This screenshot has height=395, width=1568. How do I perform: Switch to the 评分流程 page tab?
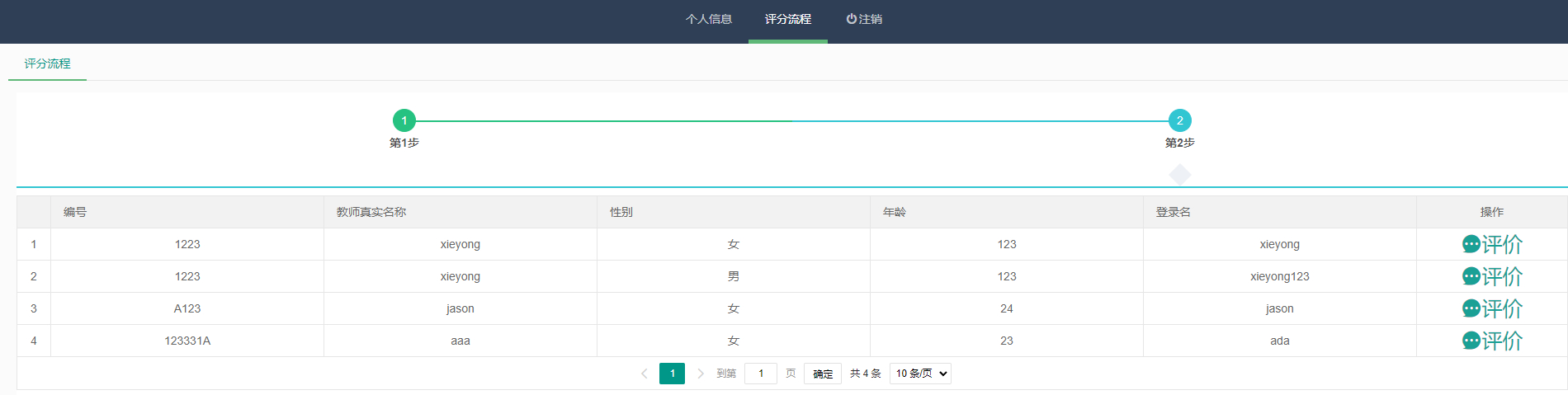tap(47, 63)
